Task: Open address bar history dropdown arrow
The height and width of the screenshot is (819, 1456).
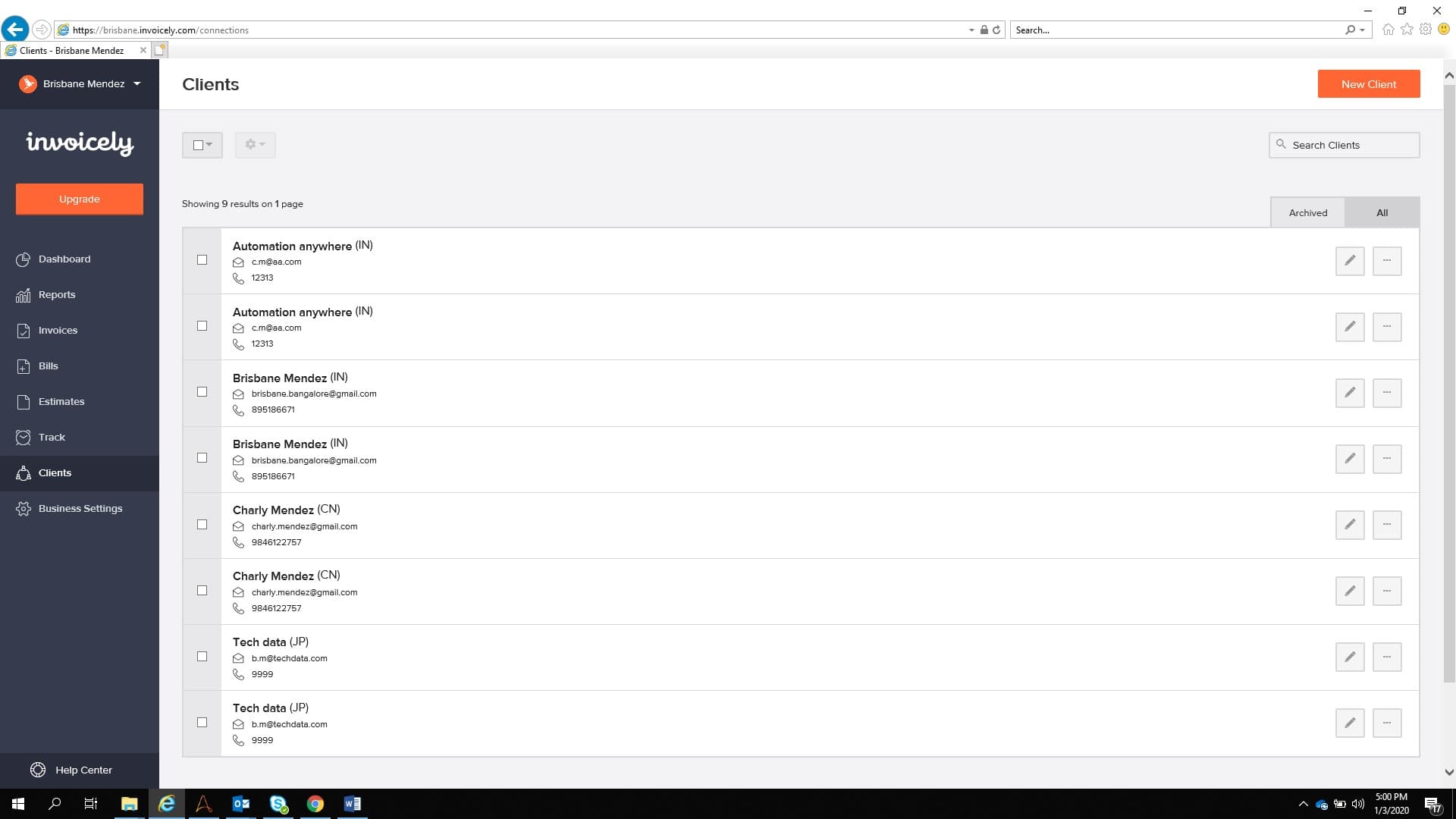Action: click(x=971, y=30)
